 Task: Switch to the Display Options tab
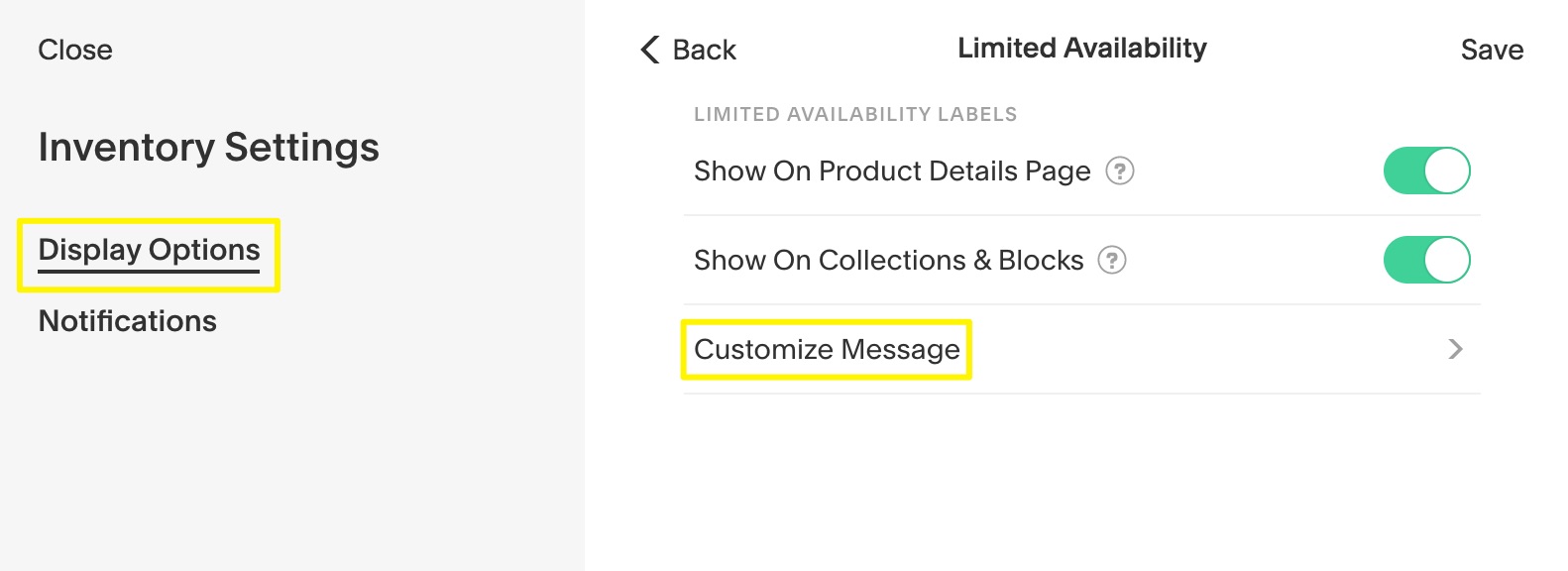click(149, 250)
